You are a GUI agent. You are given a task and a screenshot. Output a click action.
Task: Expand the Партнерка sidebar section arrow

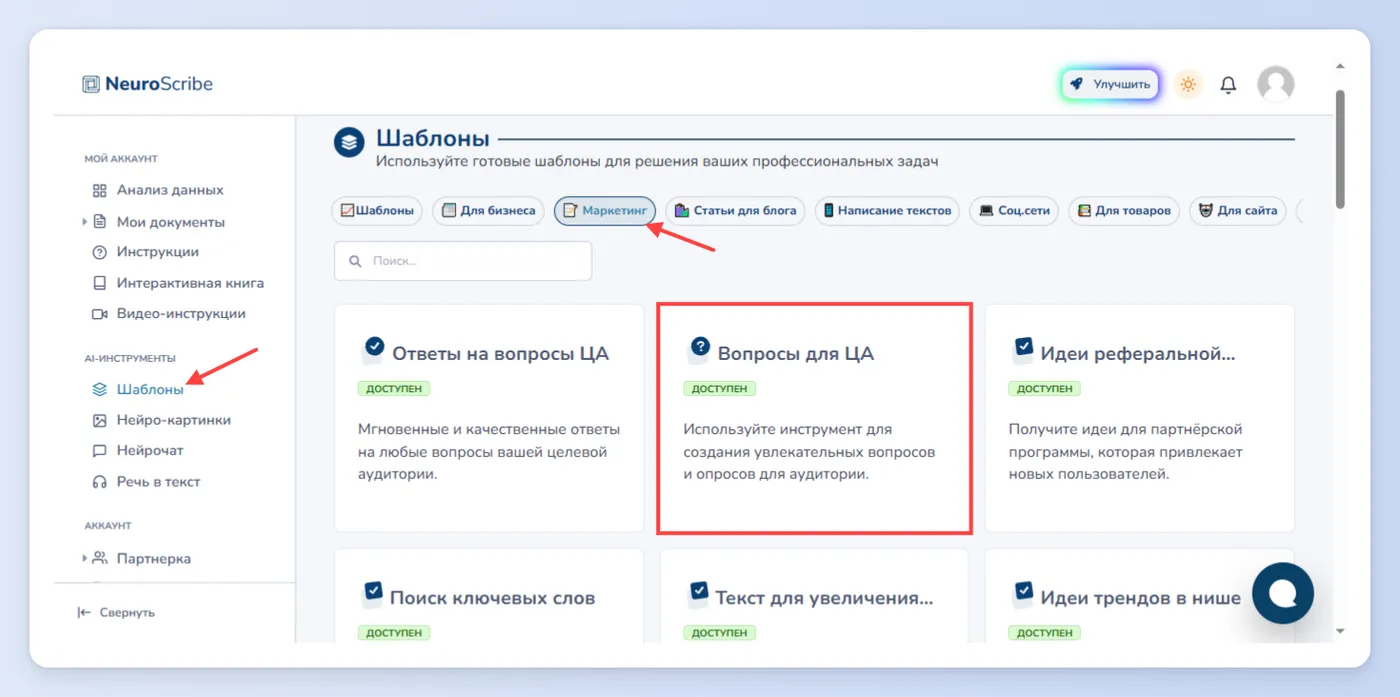(85, 558)
